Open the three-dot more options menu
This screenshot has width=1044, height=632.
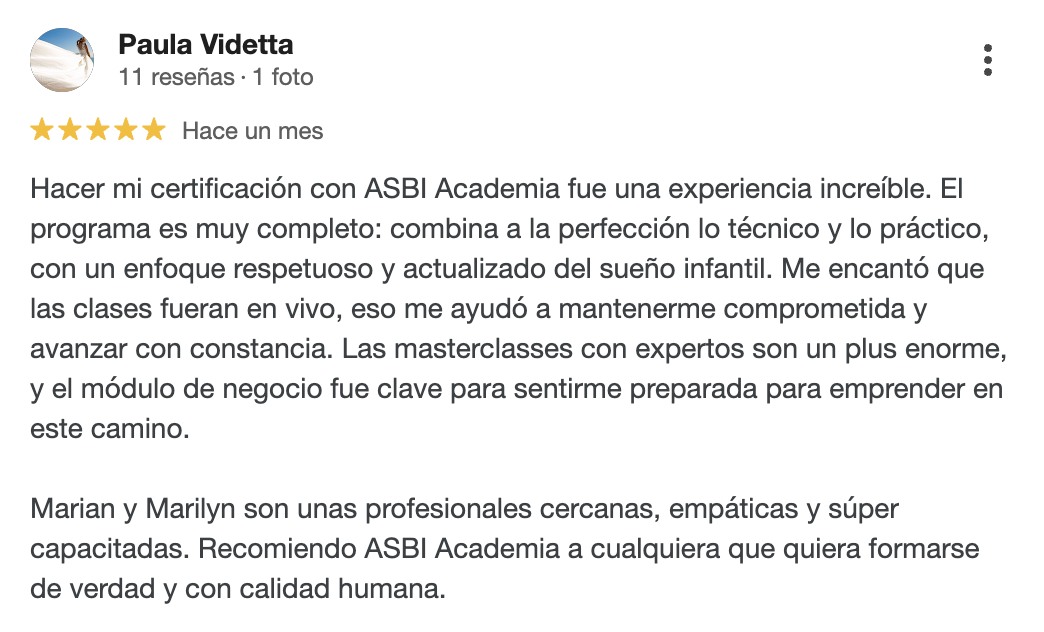click(x=988, y=60)
